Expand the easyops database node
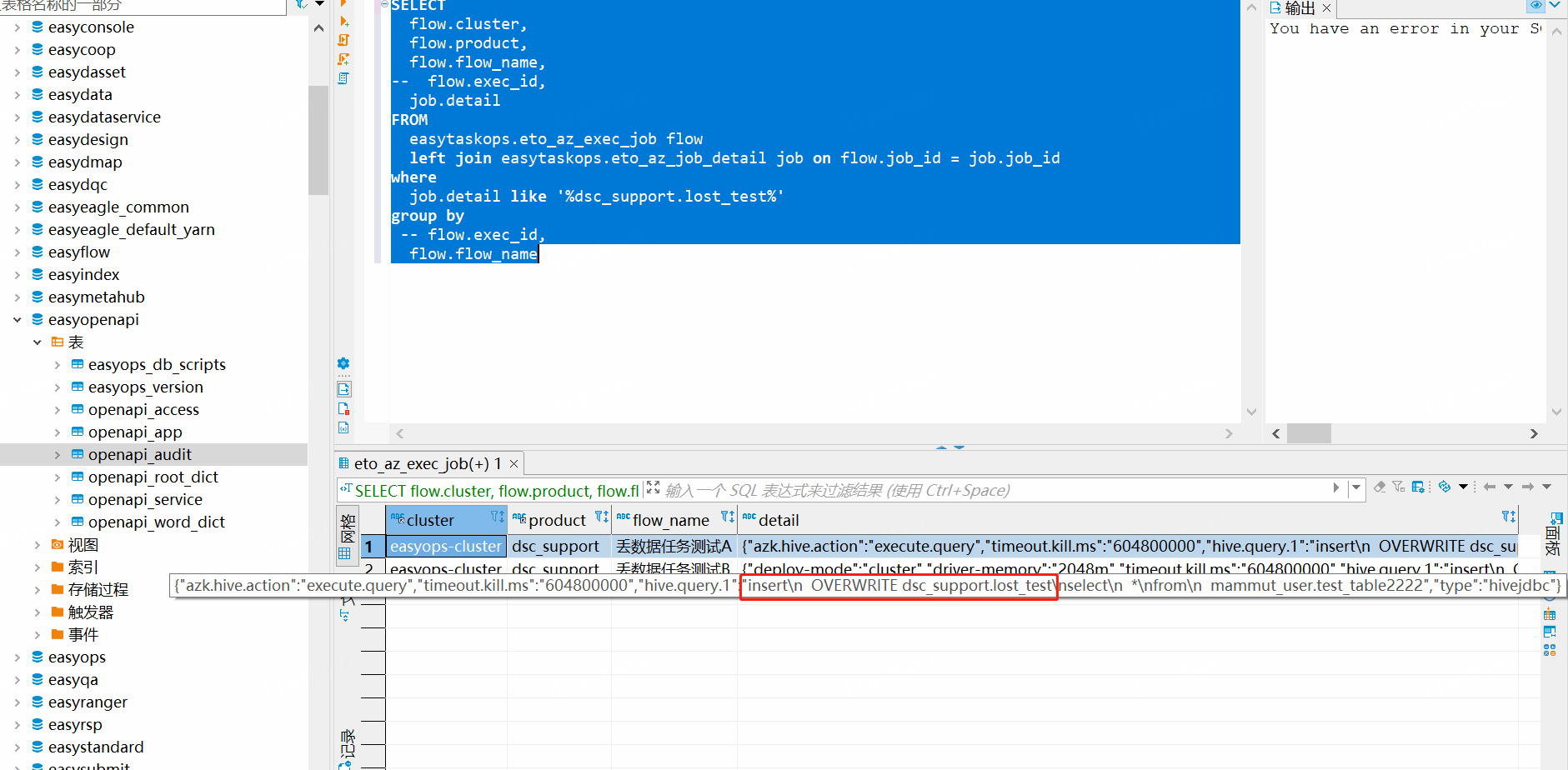This screenshot has width=1568, height=770. [18, 657]
